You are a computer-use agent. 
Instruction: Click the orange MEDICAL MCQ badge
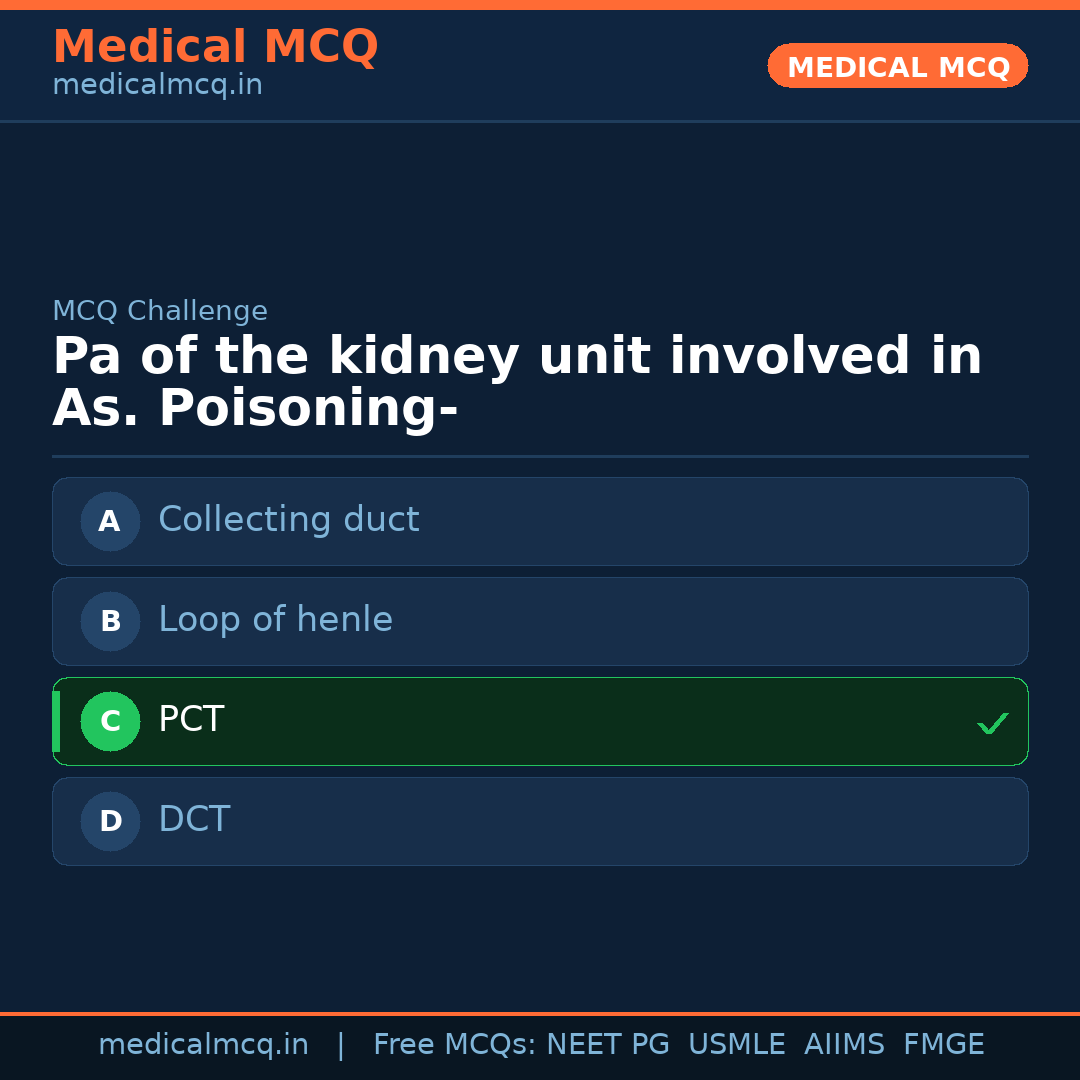tap(897, 66)
